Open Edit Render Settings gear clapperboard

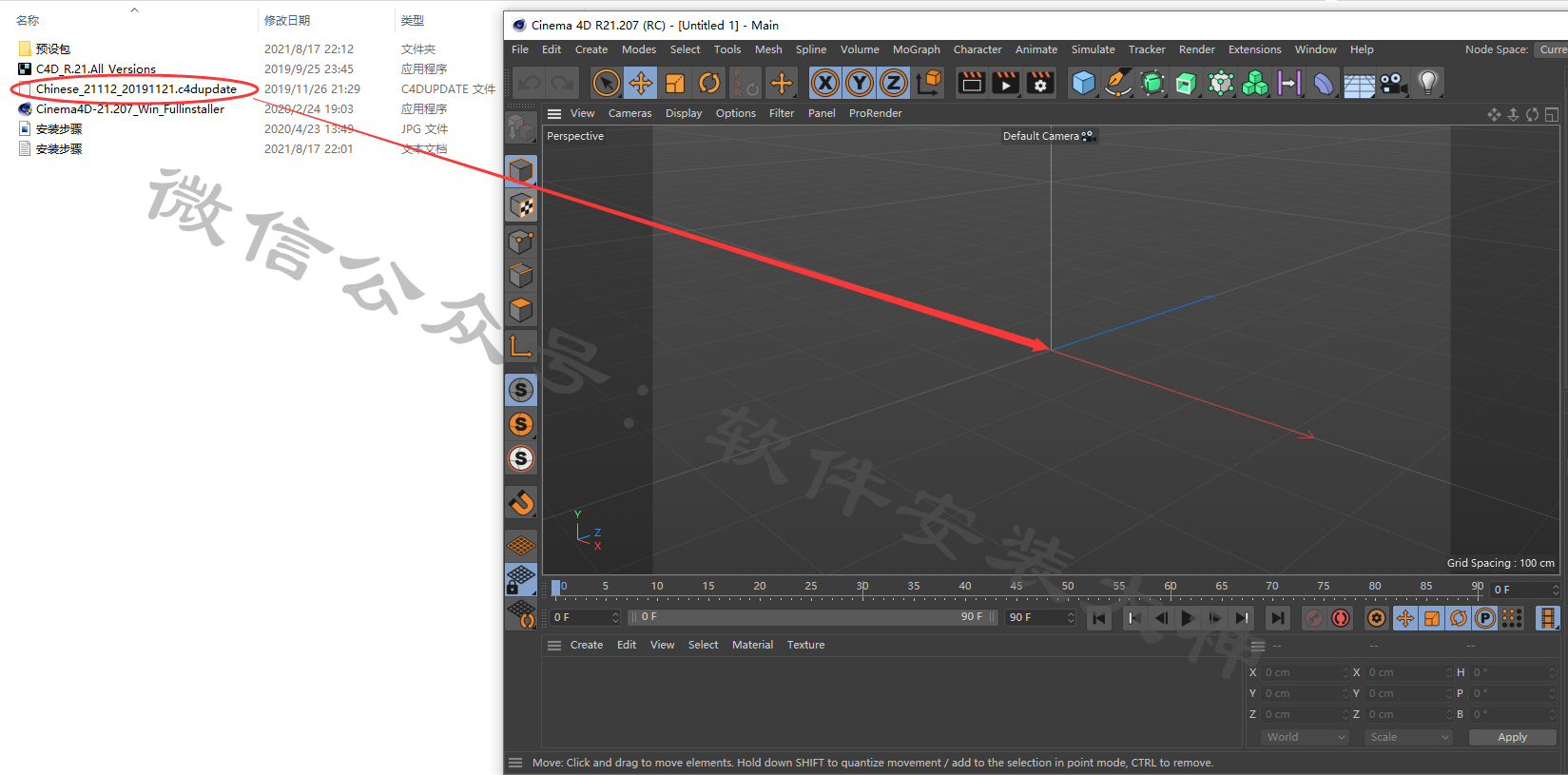coord(1040,84)
